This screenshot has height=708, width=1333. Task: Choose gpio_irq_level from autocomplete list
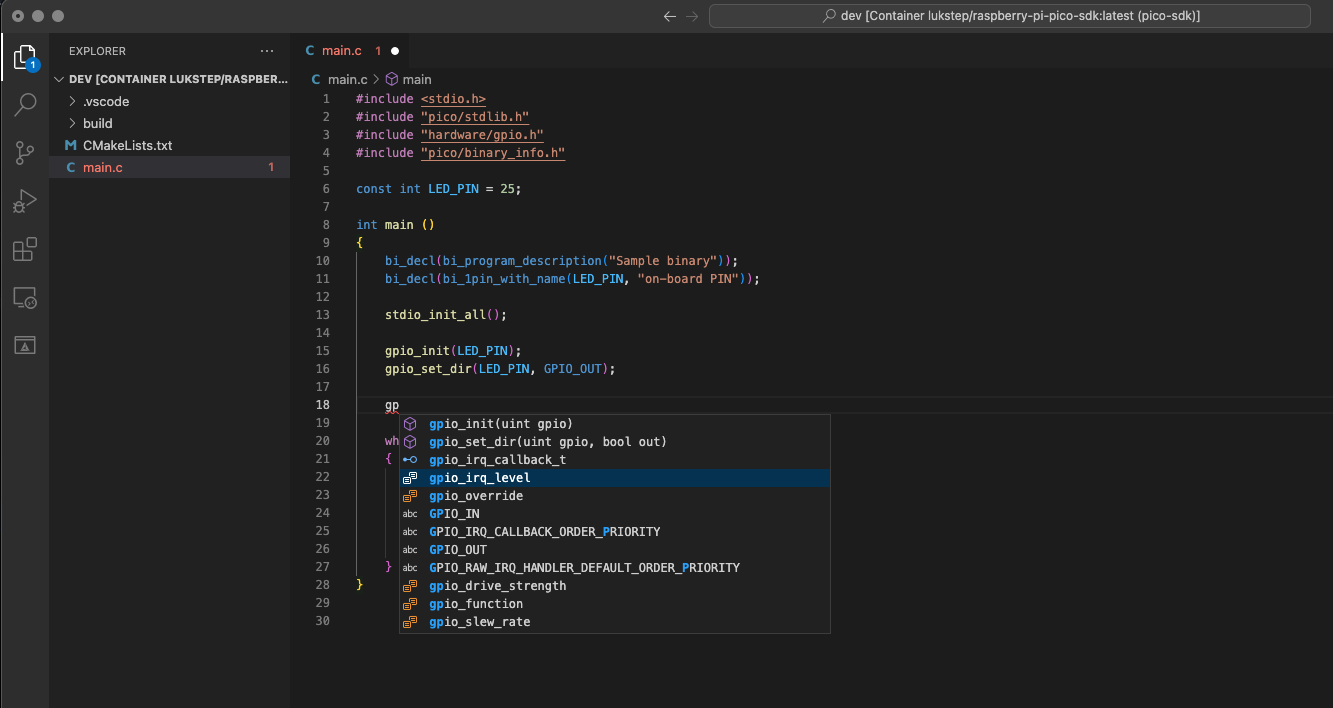click(x=480, y=478)
